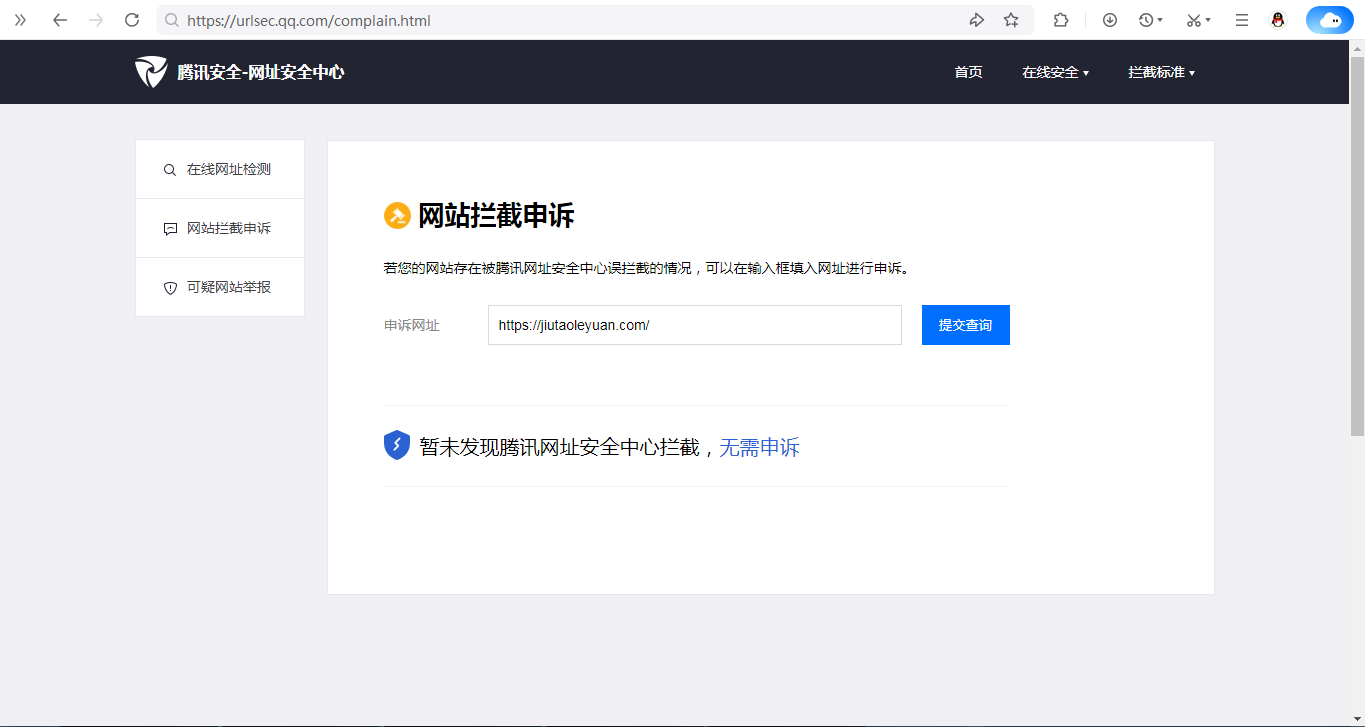Click the browser forward arrow
This screenshot has width=1365, height=727.
[x=96, y=20]
